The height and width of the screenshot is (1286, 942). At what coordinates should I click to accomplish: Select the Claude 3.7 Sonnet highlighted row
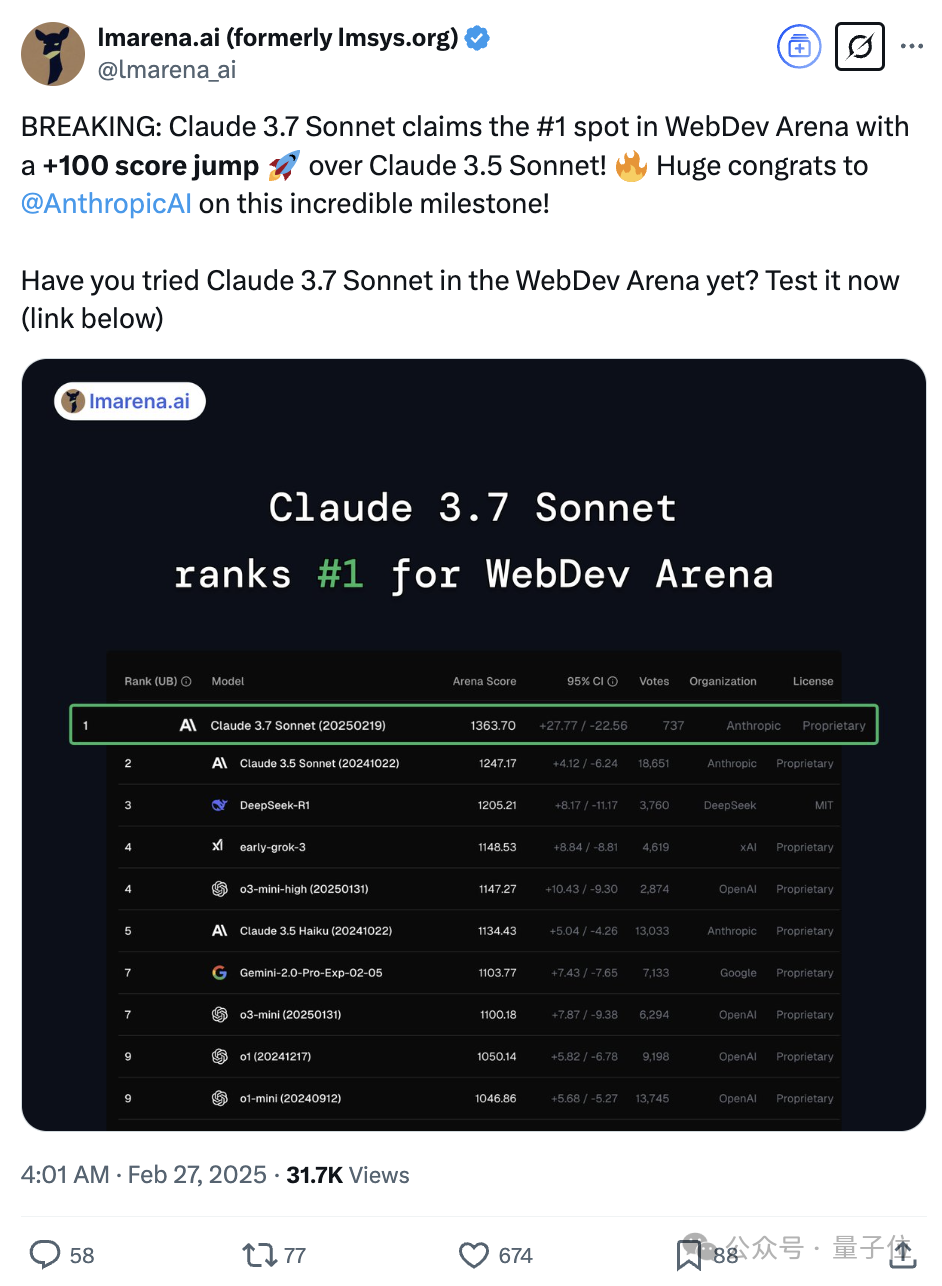[x=474, y=725]
